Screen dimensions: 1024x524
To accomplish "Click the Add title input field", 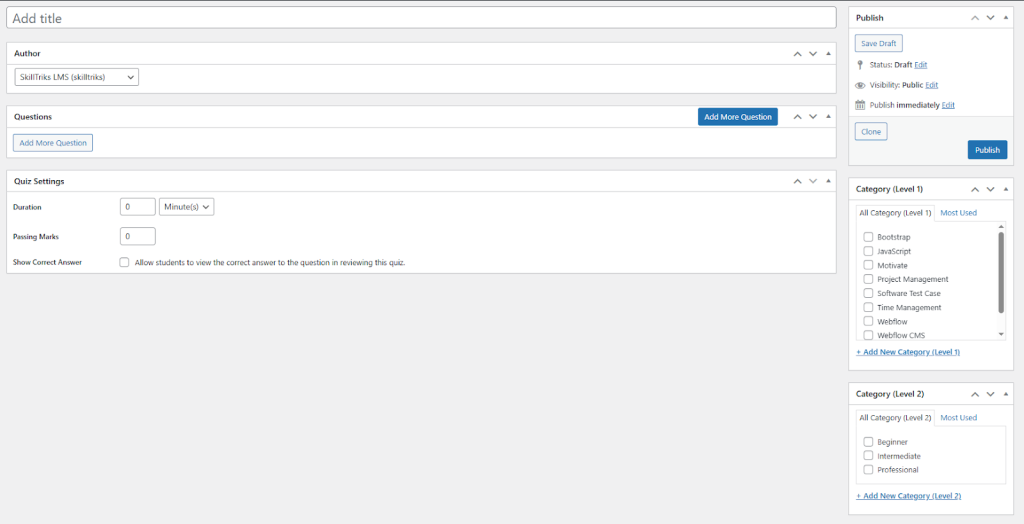I will pyautogui.click(x=421, y=18).
